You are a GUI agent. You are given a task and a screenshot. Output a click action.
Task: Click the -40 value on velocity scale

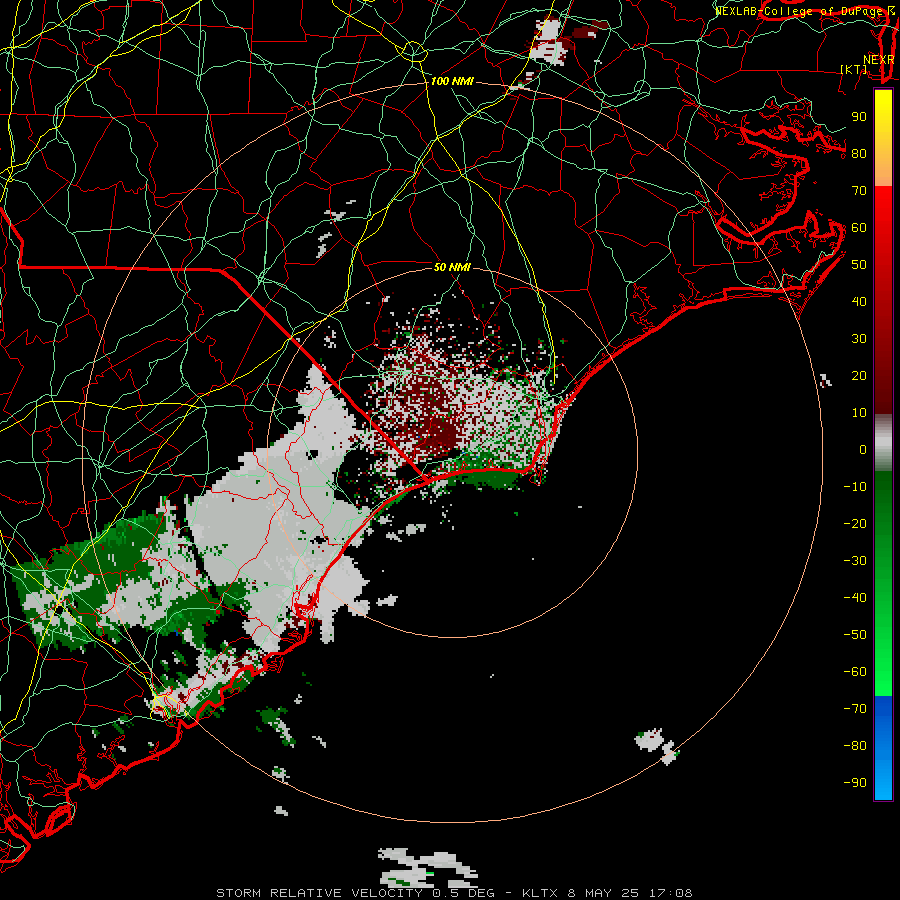(855, 598)
